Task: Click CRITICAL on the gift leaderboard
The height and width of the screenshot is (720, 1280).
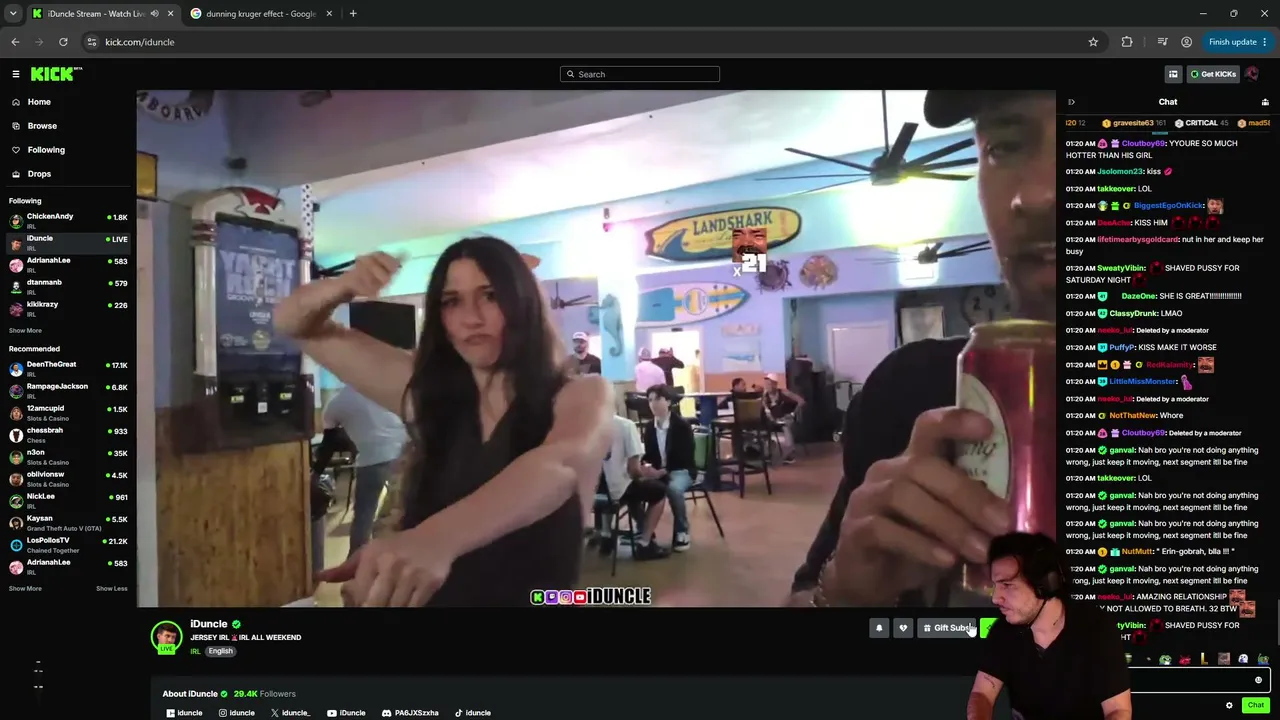Action: coord(1201,123)
